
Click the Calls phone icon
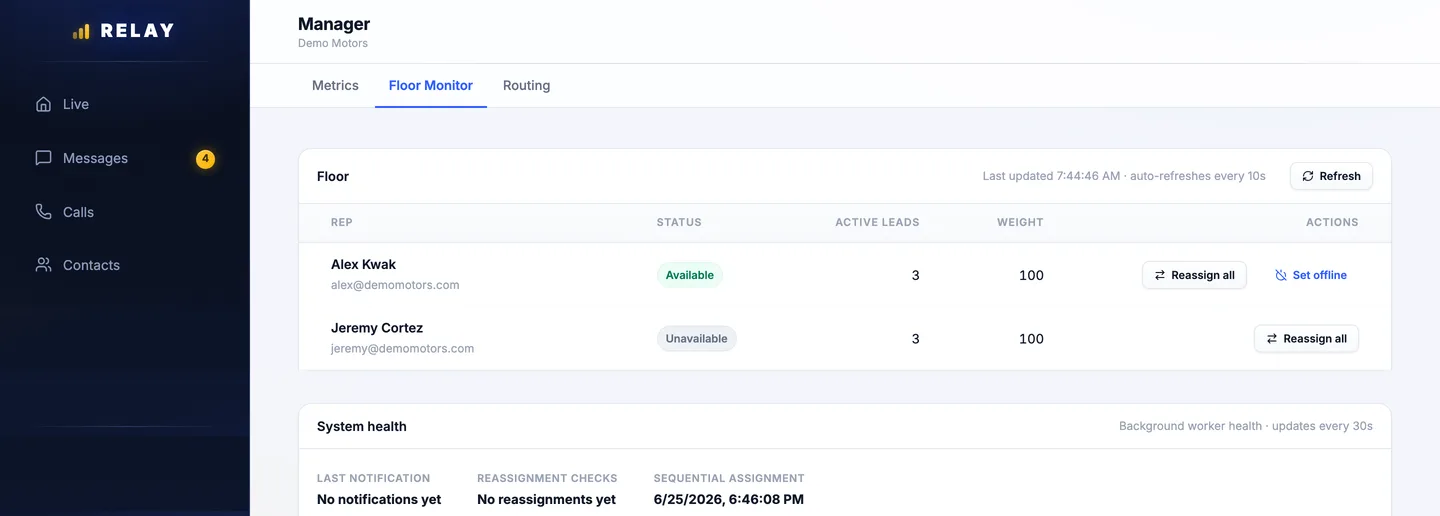pyautogui.click(x=43, y=212)
